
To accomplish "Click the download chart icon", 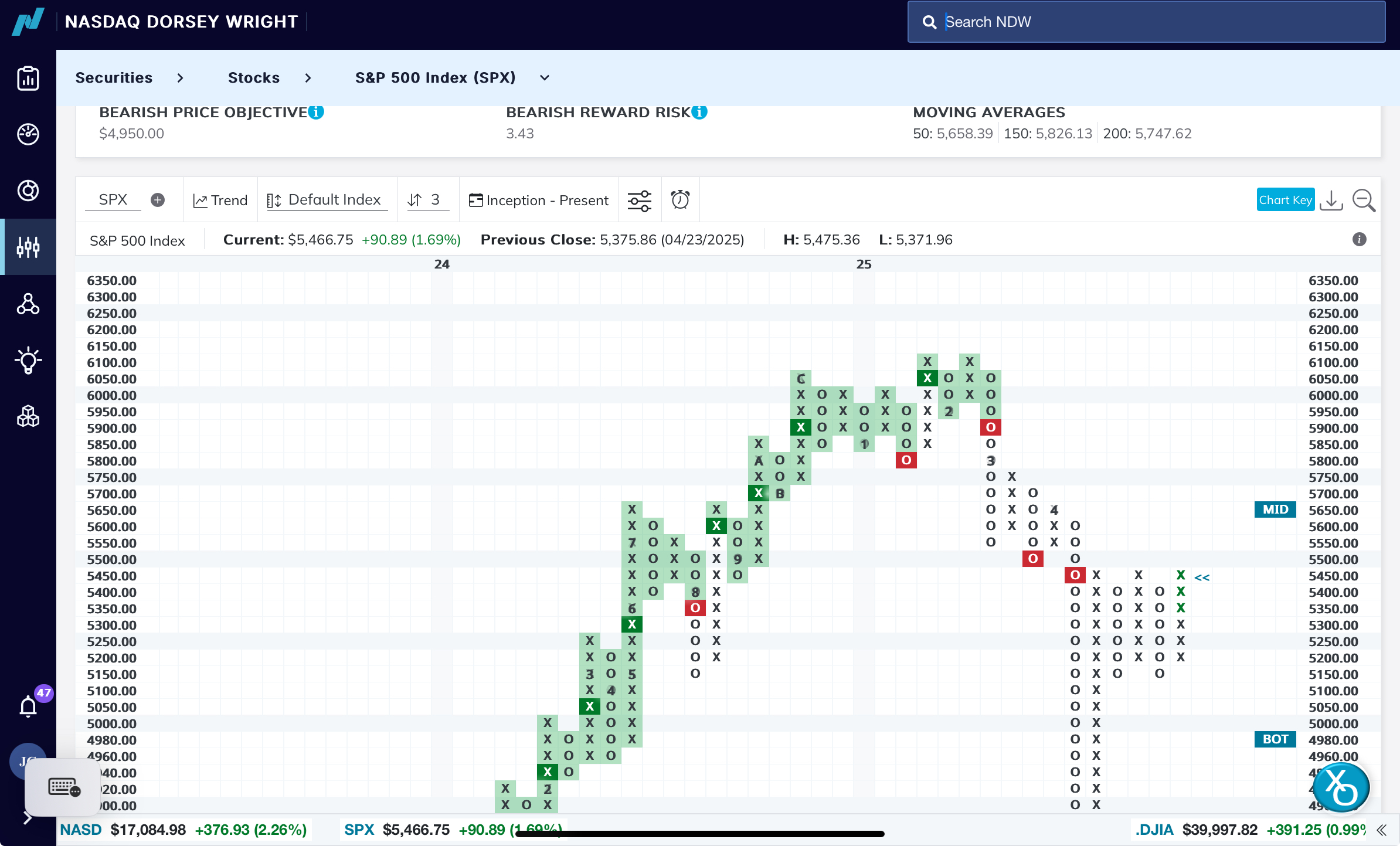I will (1331, 201).
